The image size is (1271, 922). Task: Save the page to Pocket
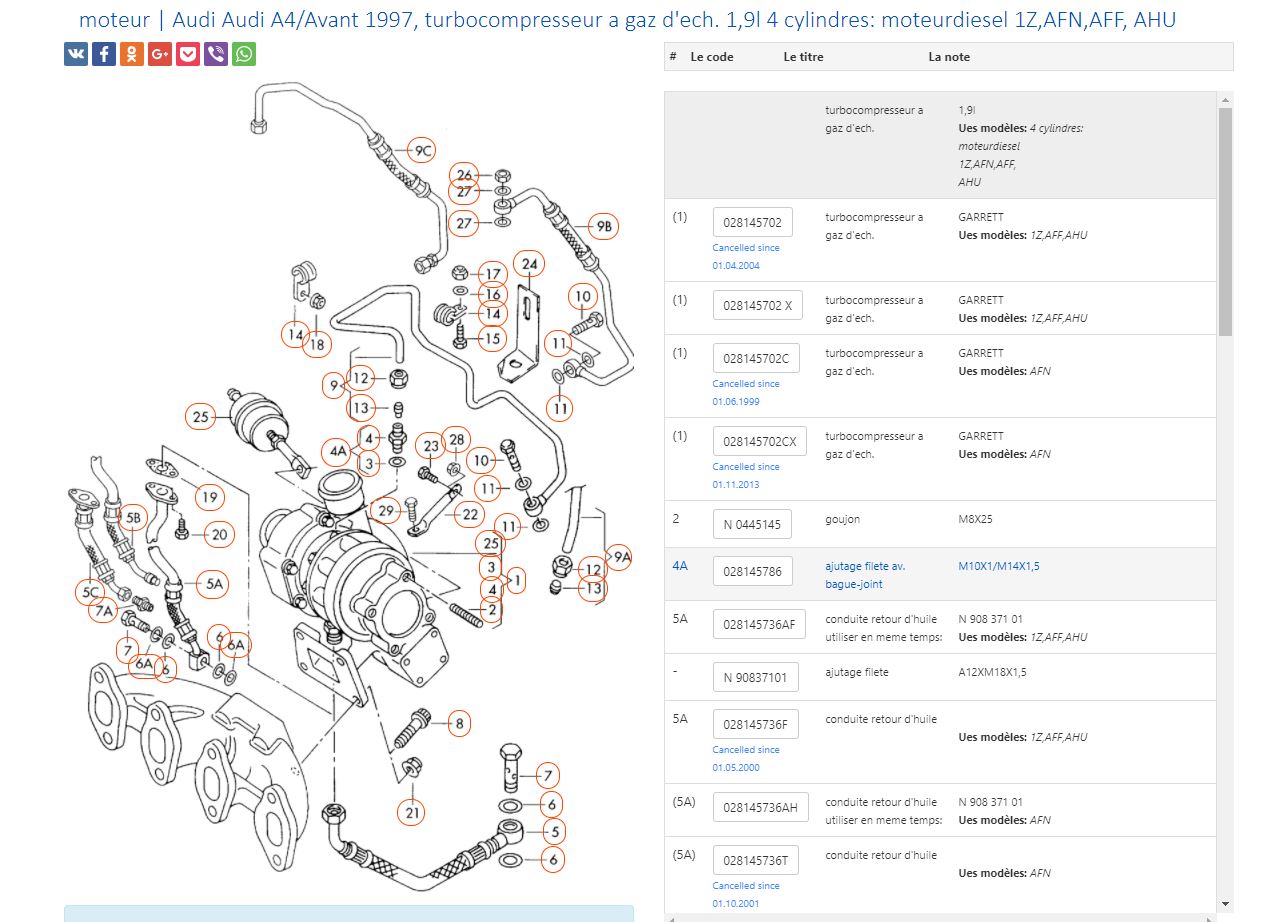[188, 54]
